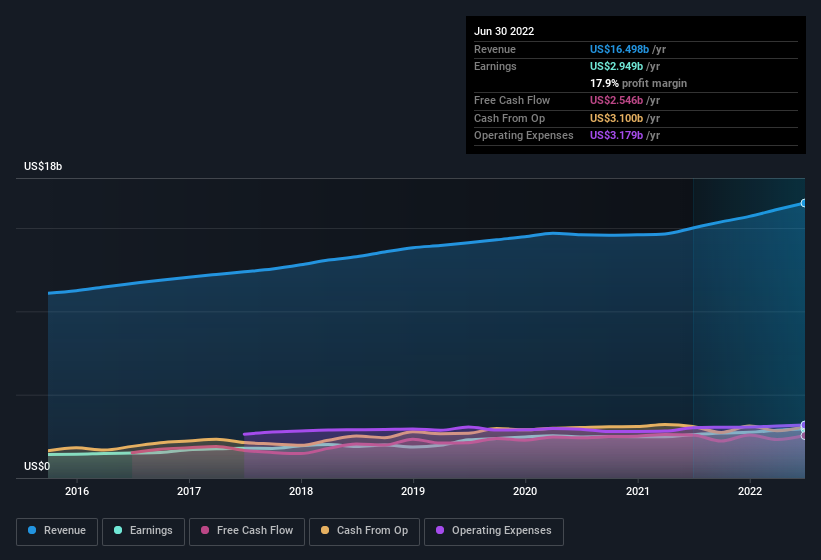Click the Revenue endpoint marker on the blue line
The image size is (821, 560).
[x=804, y=203]
